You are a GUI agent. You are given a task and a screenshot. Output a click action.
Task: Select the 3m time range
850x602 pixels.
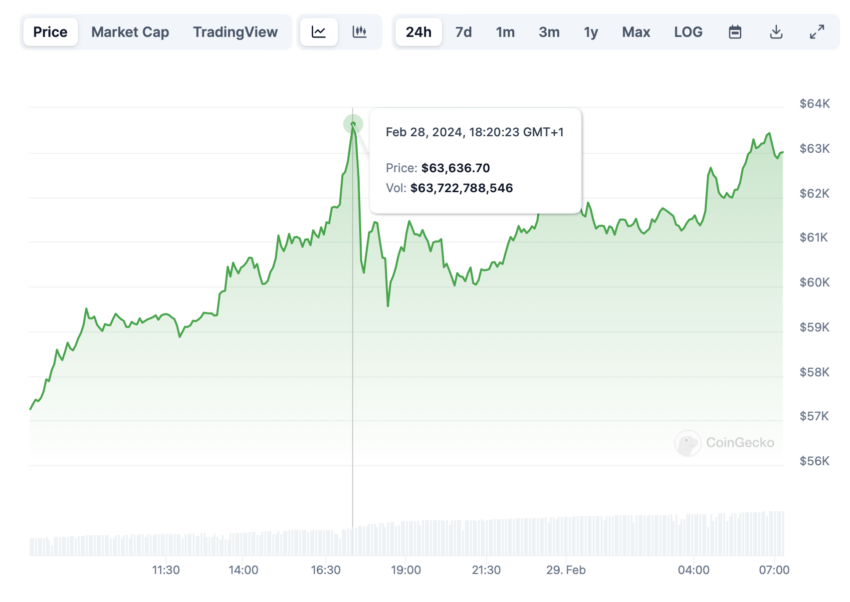click(549, 32)
